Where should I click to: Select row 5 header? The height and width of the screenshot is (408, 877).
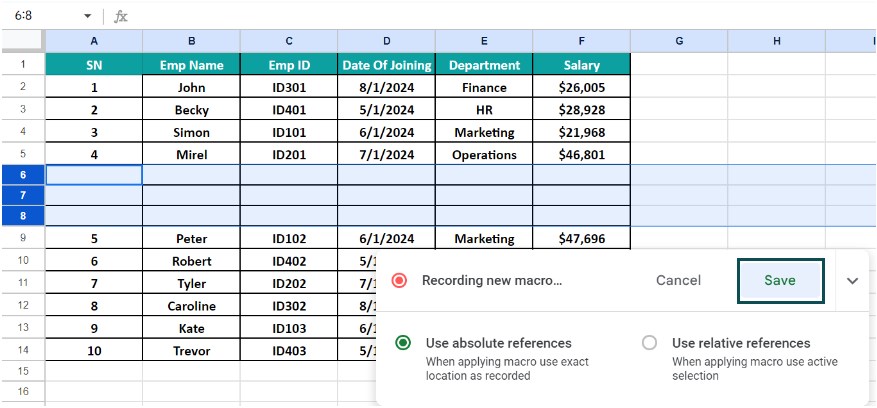point(23,154)
